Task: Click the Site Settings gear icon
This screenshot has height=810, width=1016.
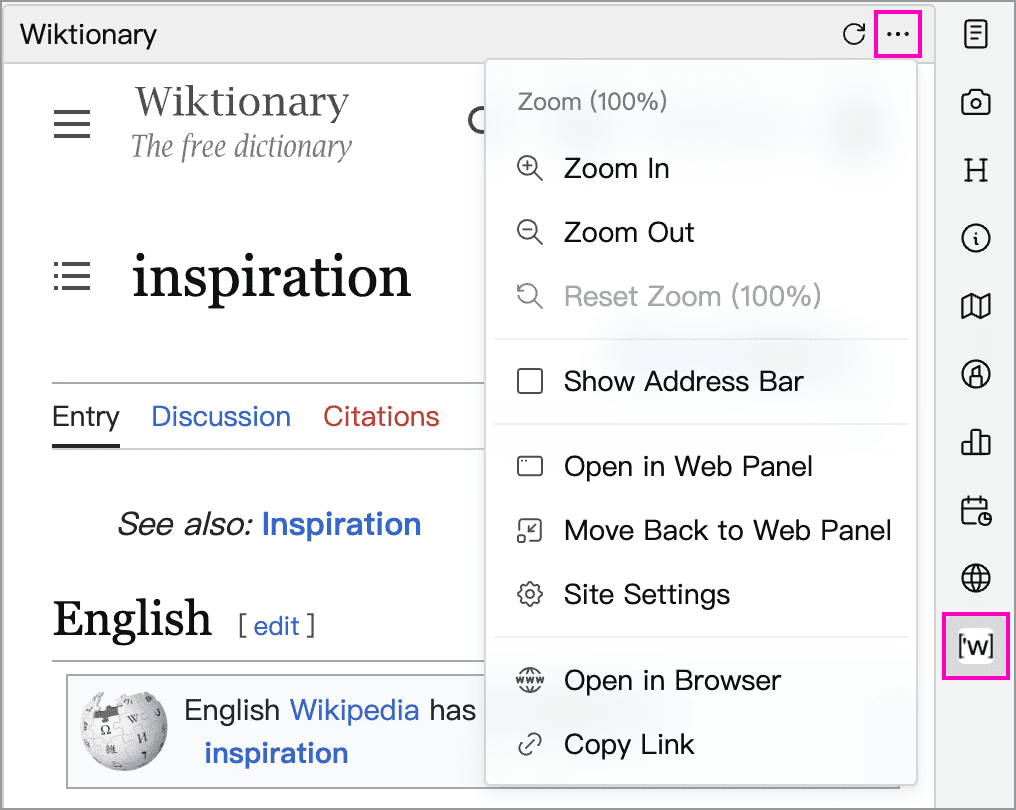Action: (529, 594)
